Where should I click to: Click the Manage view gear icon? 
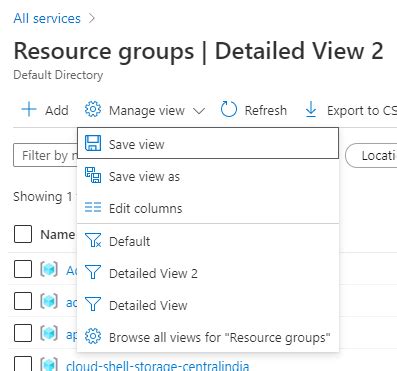93,110
